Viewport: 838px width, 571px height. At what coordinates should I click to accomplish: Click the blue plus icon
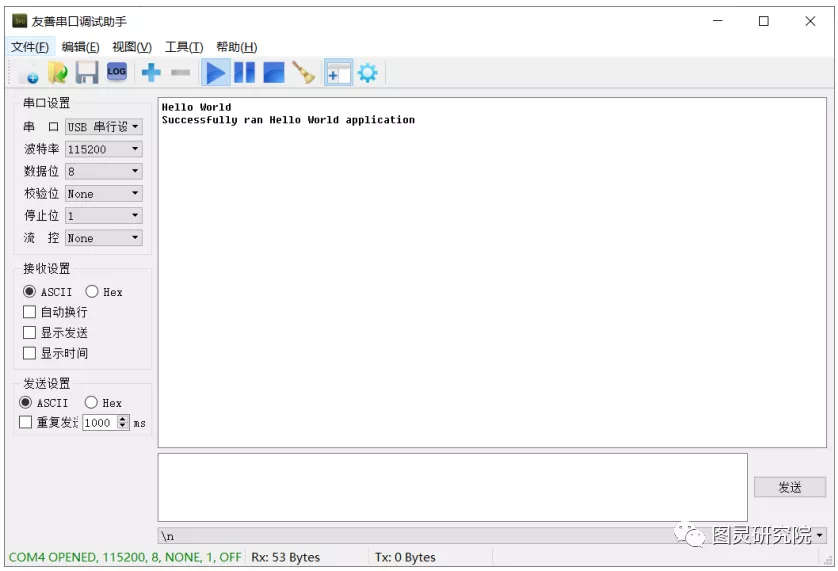151,72
